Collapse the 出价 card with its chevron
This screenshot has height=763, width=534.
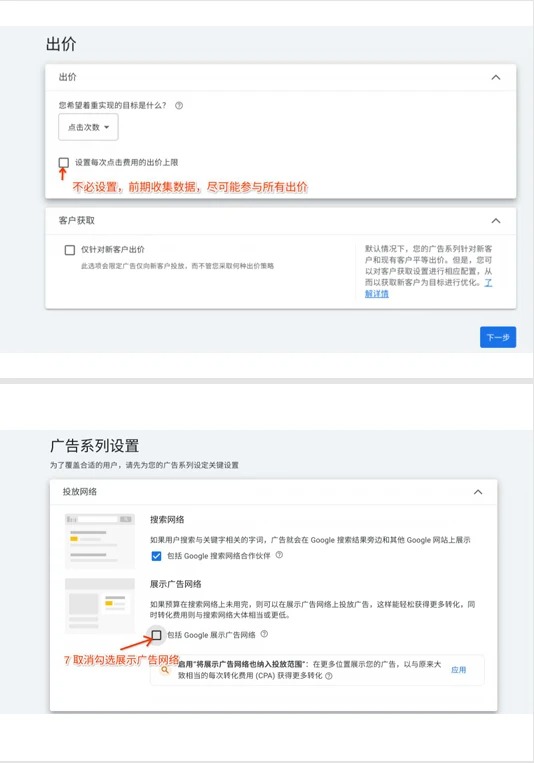click(x=496, y=77)
